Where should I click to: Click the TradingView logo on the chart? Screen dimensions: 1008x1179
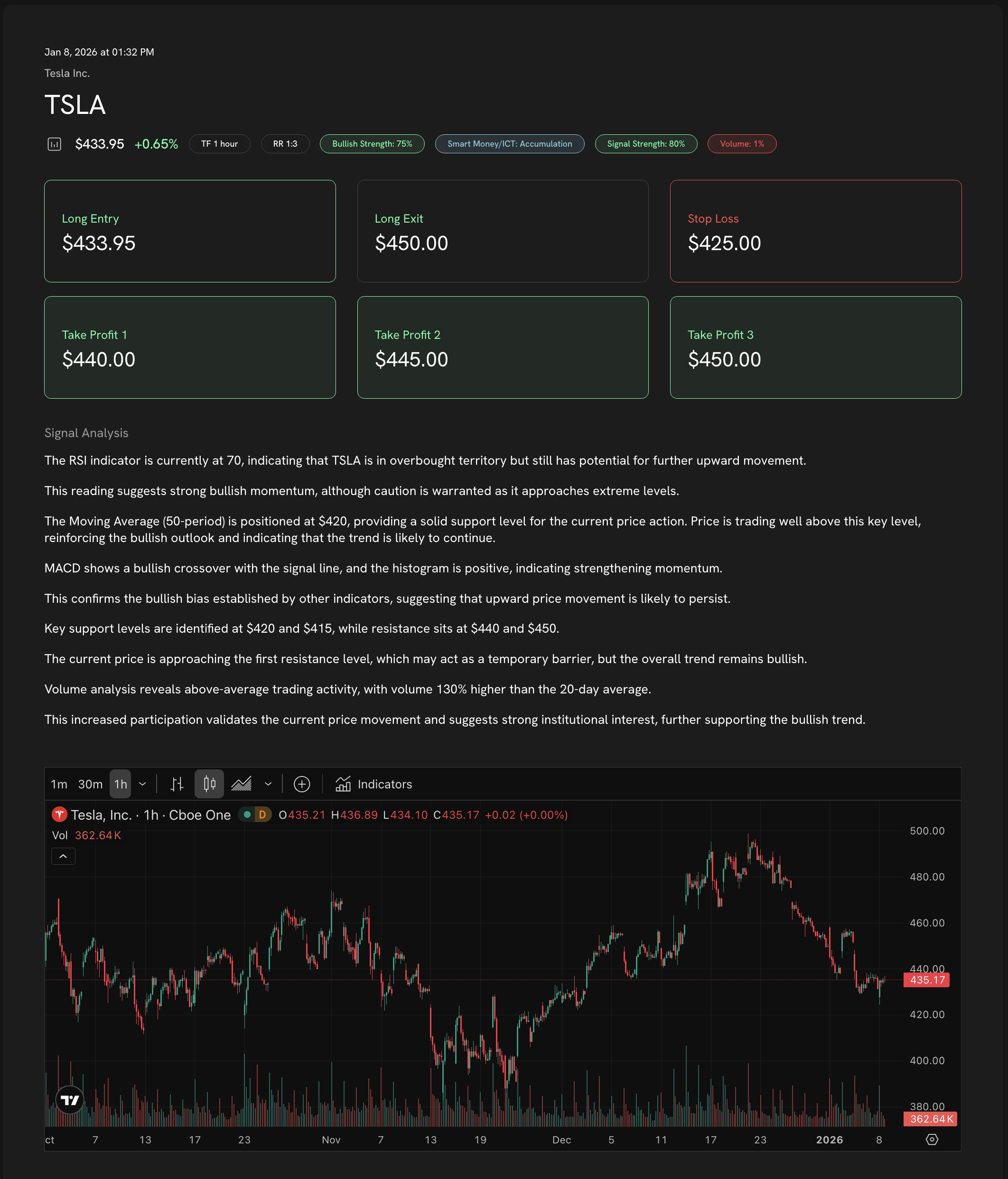[70, 1100]
